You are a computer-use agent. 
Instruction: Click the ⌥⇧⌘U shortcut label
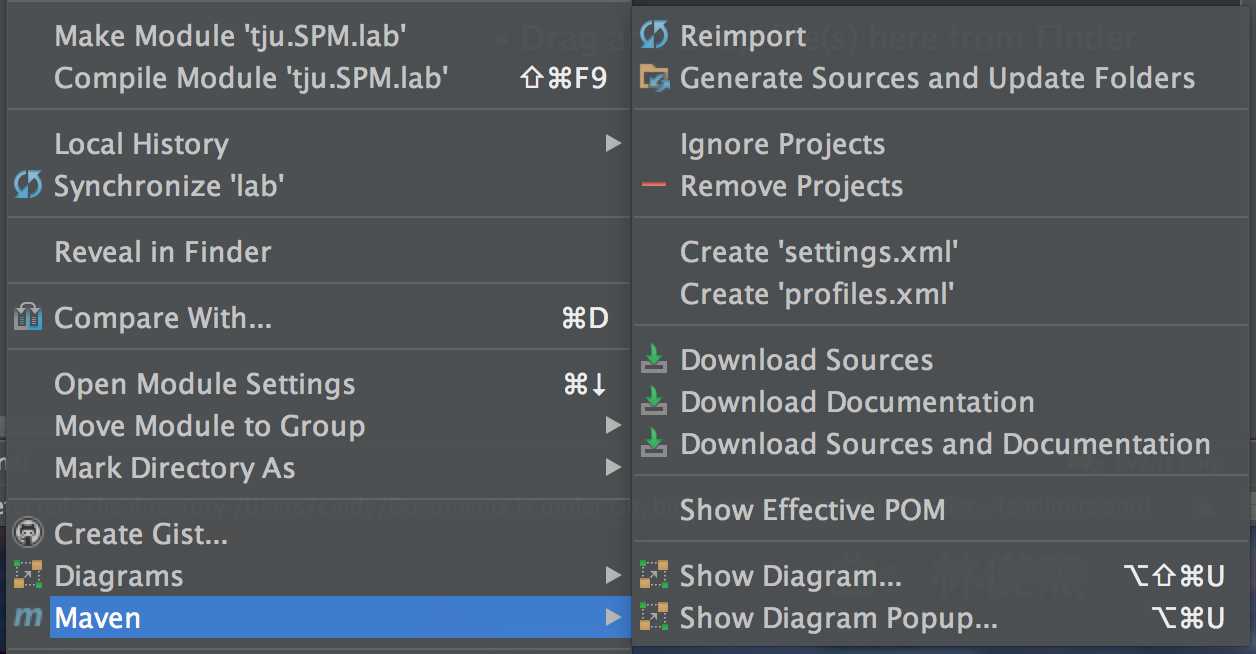1174,576
